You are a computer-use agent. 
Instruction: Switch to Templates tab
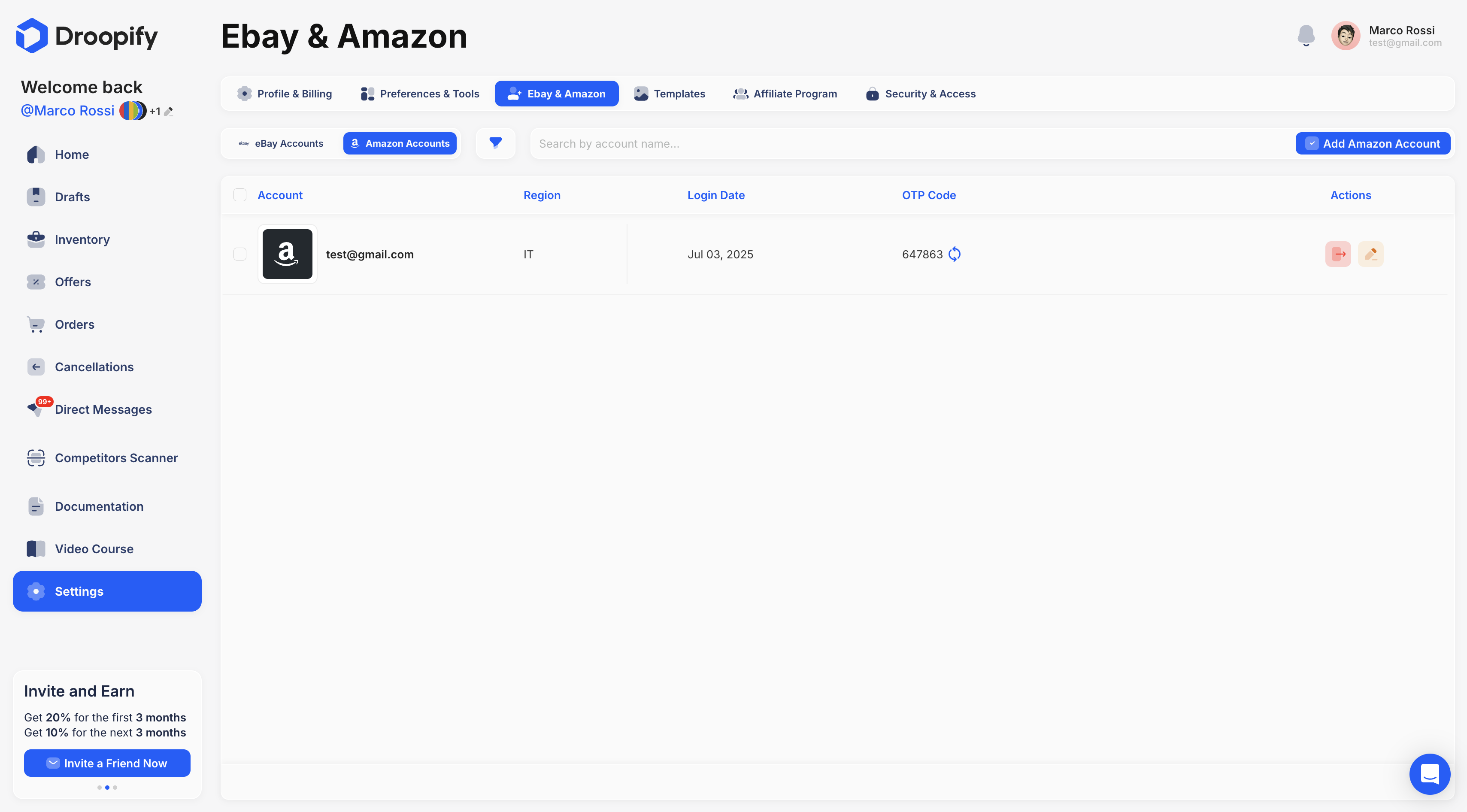click(x=669, y=94)
